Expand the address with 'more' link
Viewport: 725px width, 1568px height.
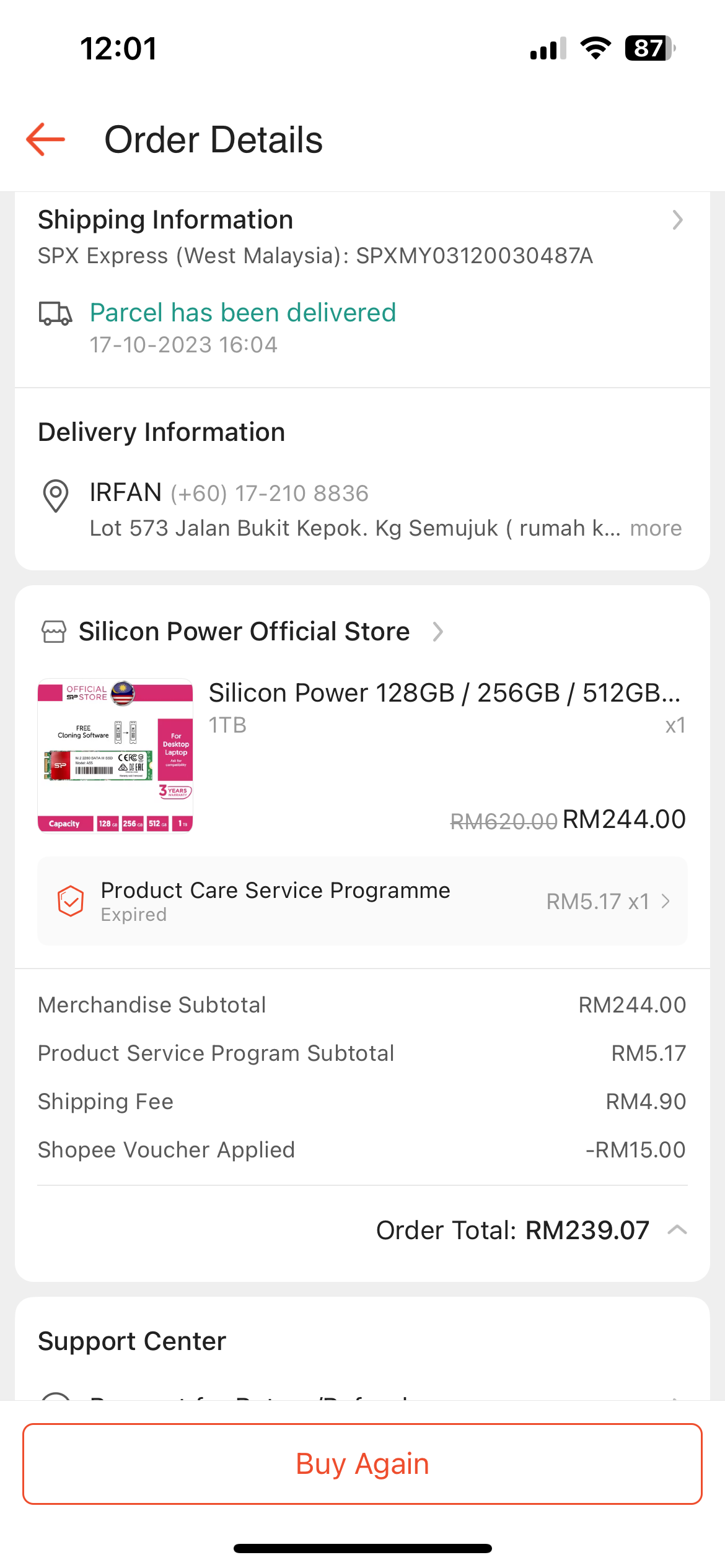tap(656, 528)
